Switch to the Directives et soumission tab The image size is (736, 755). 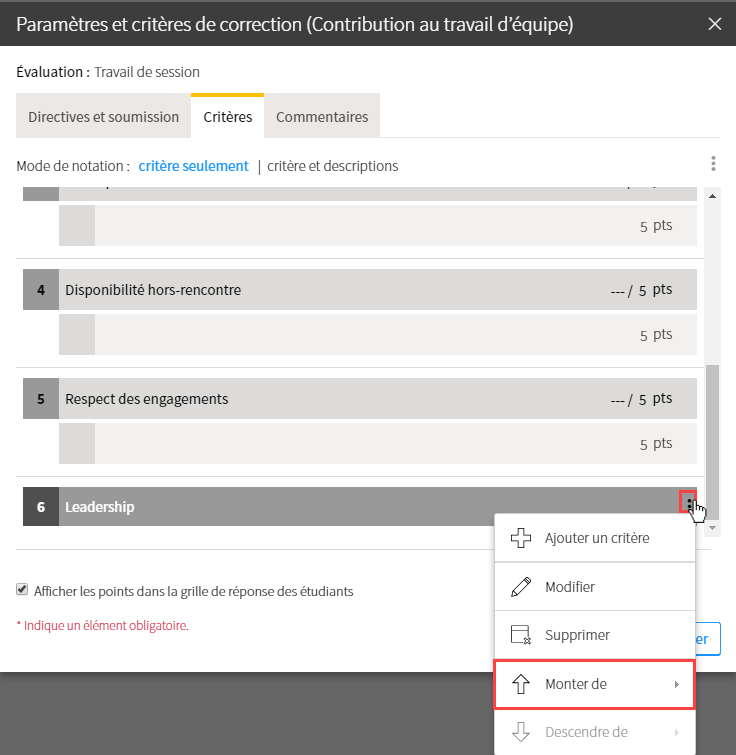point(103,117)
